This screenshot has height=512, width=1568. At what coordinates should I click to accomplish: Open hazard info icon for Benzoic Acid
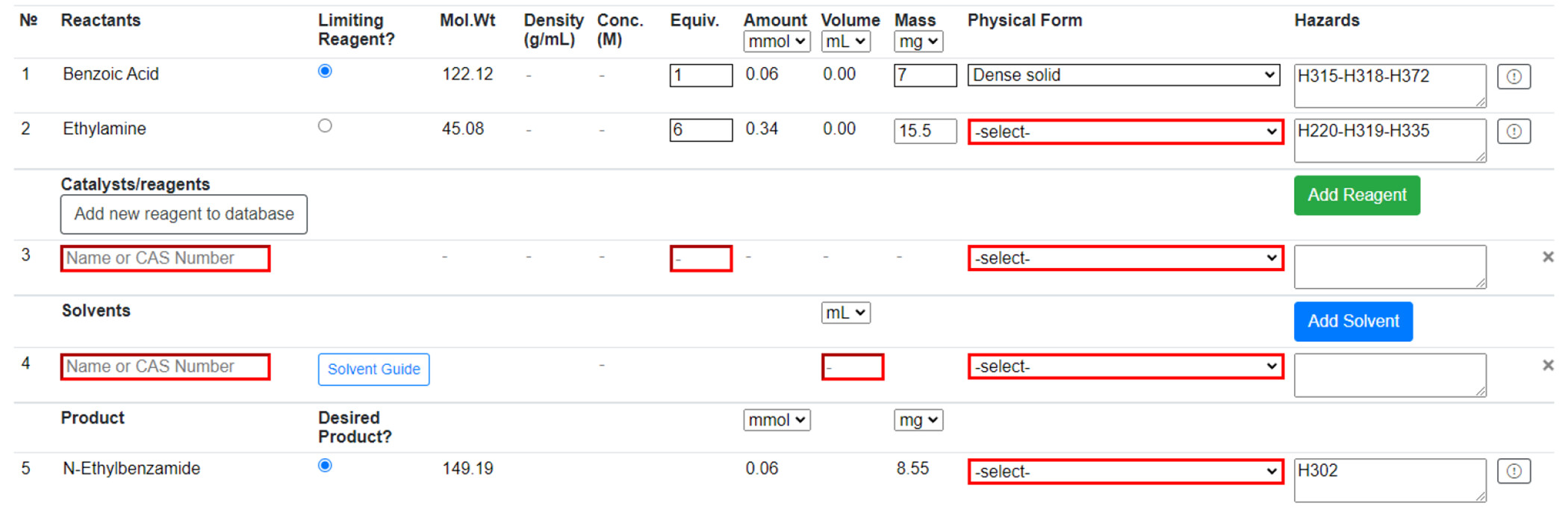click(x=1513, y=76)
